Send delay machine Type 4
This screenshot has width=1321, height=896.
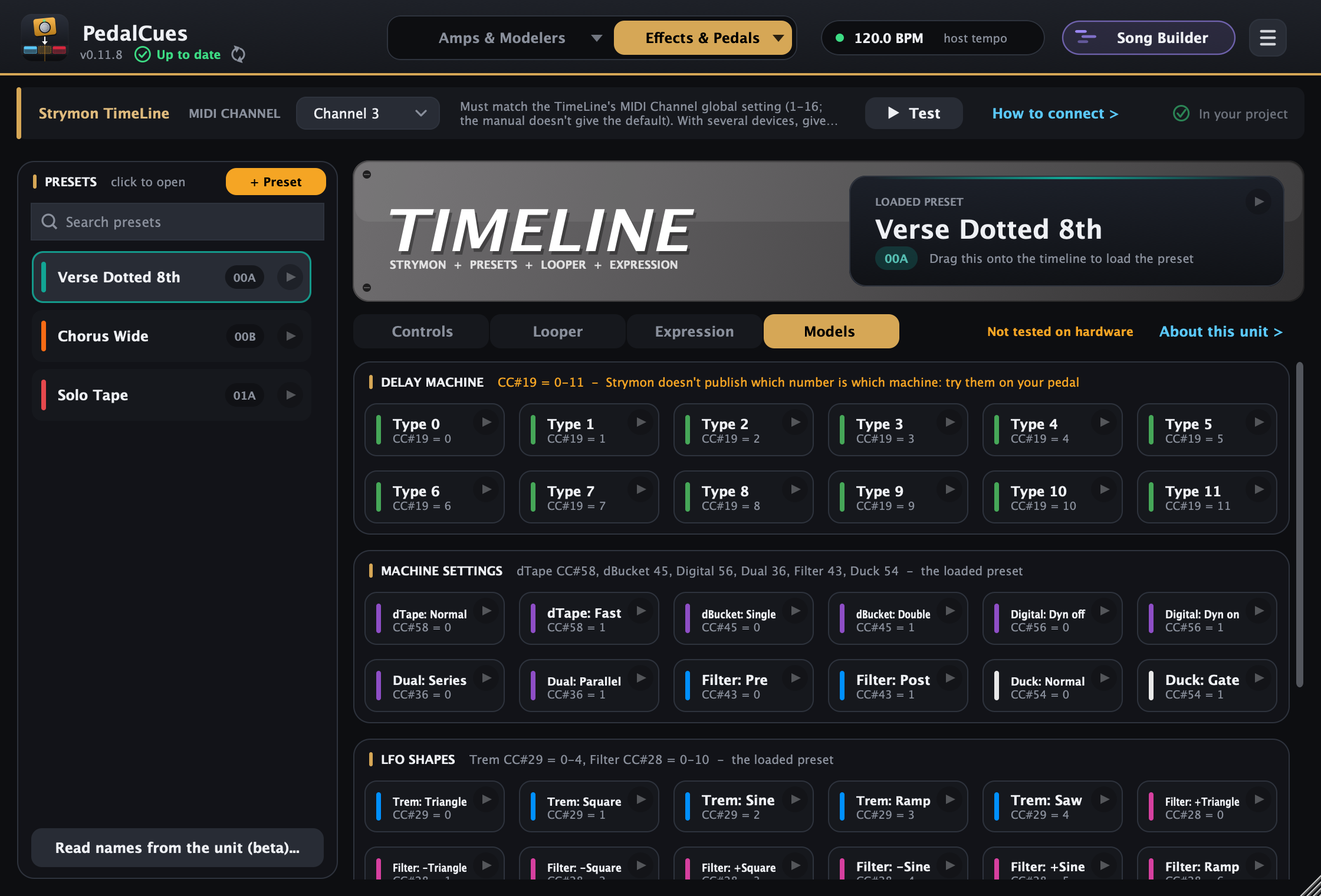[1053, 430]
